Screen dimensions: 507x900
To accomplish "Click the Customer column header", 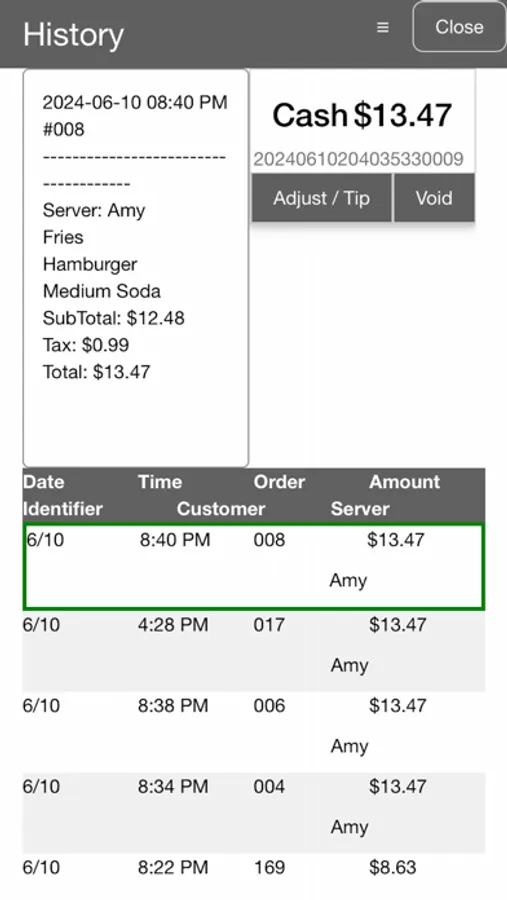I will (x=221, y=509).
